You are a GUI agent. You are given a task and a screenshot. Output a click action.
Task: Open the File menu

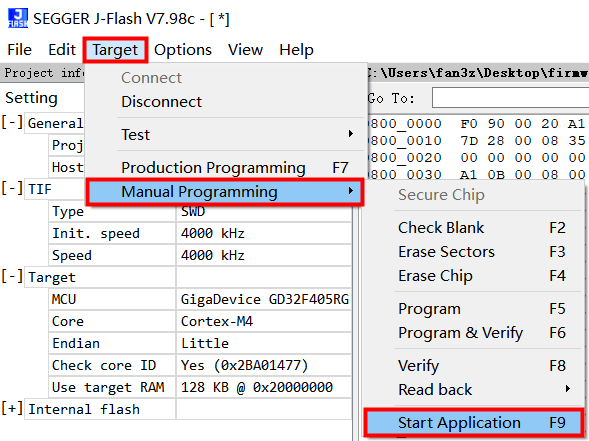click(x=20, y=50)
